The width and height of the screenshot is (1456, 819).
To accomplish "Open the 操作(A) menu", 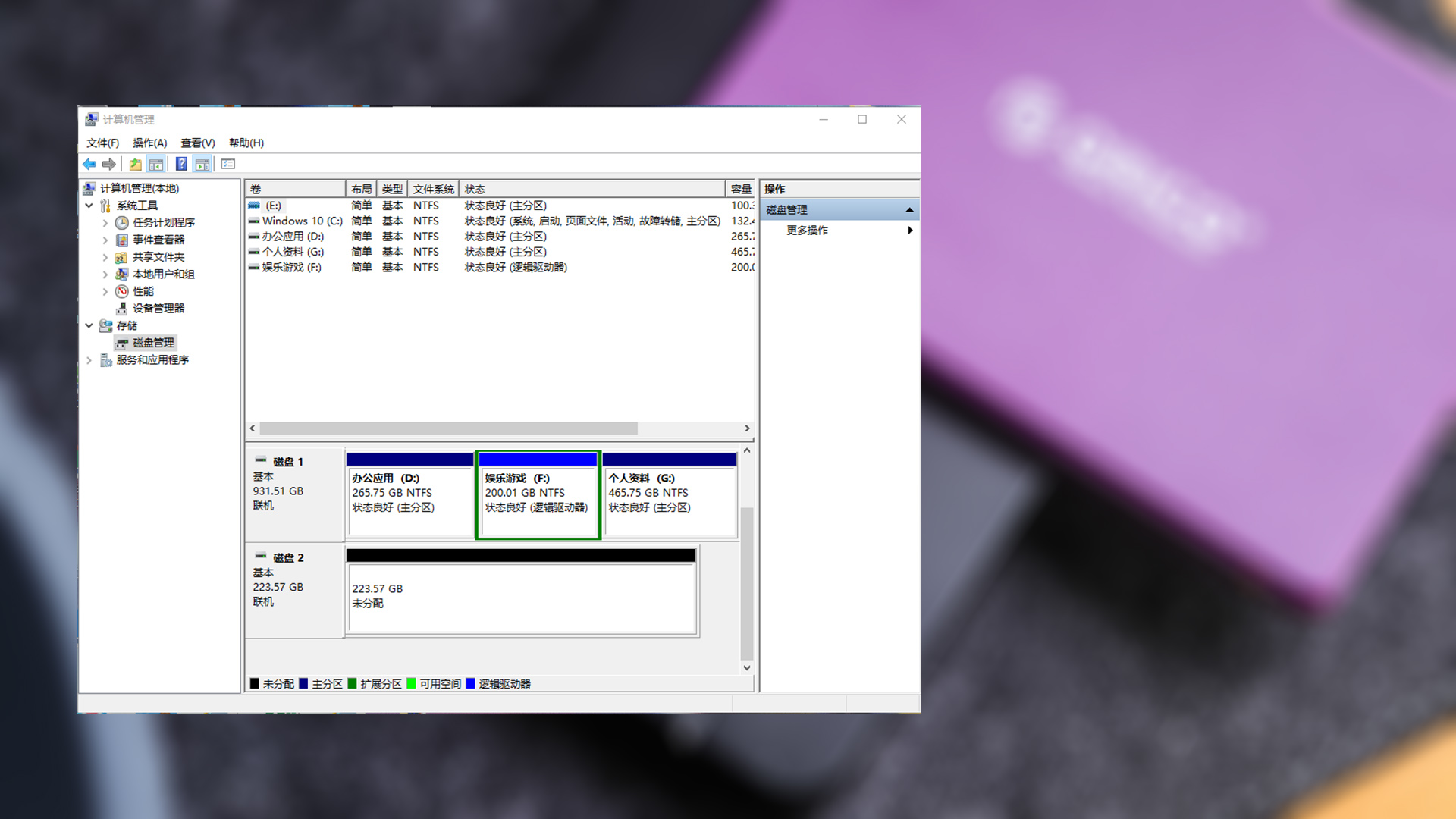I will pyautogui.click(x=149, y=143).
